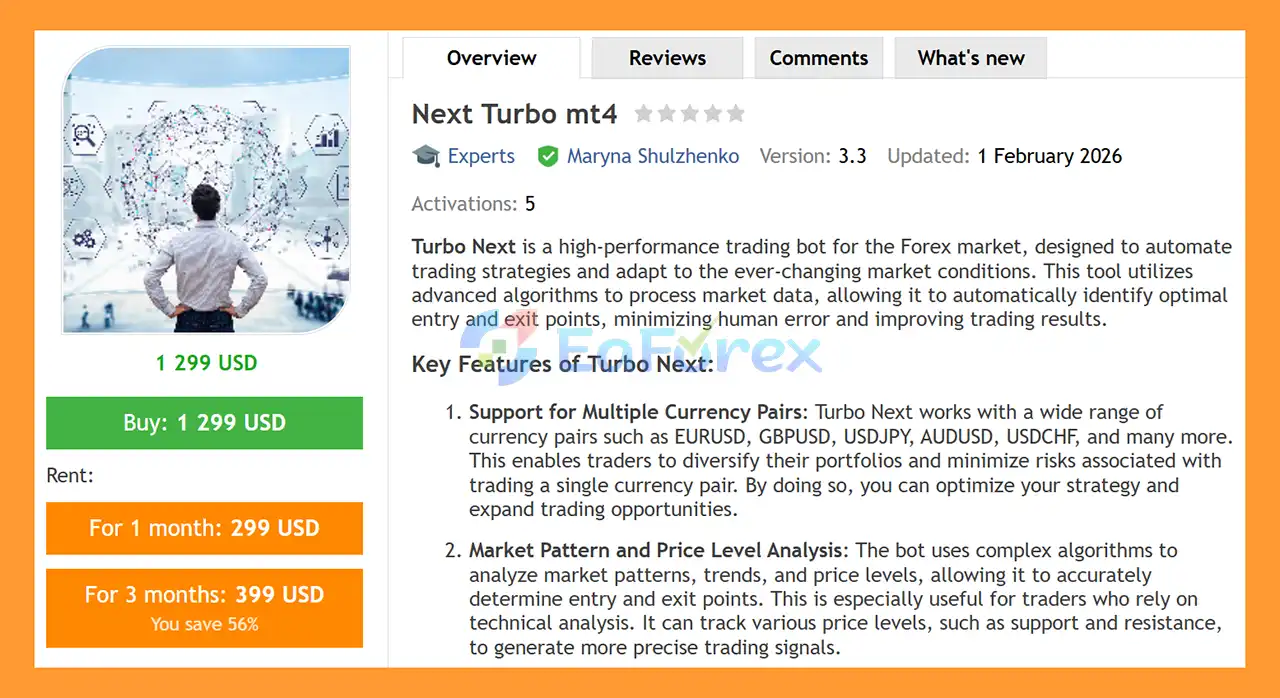Image resolution: width=1280 pixels, height=698 pixels.
Task: Rate with the second star
Action: 667,114
